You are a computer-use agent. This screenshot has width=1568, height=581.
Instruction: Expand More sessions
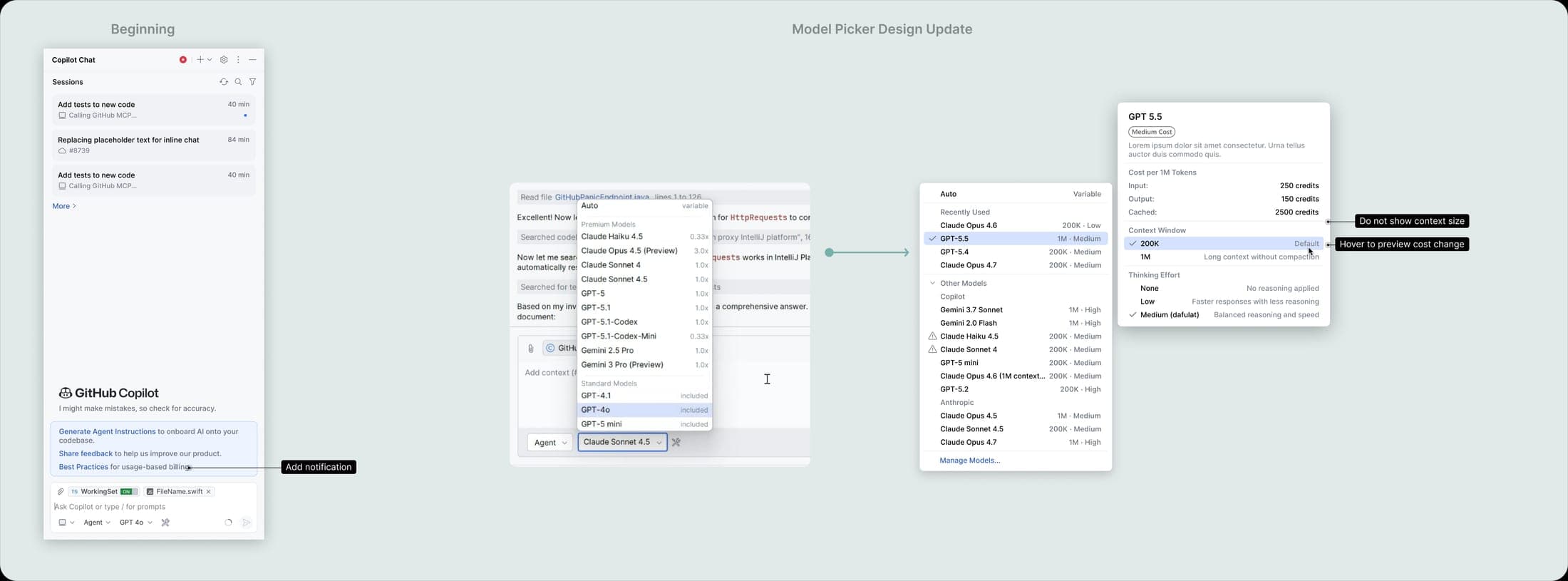pyautogui.click(x=64, y=206)
